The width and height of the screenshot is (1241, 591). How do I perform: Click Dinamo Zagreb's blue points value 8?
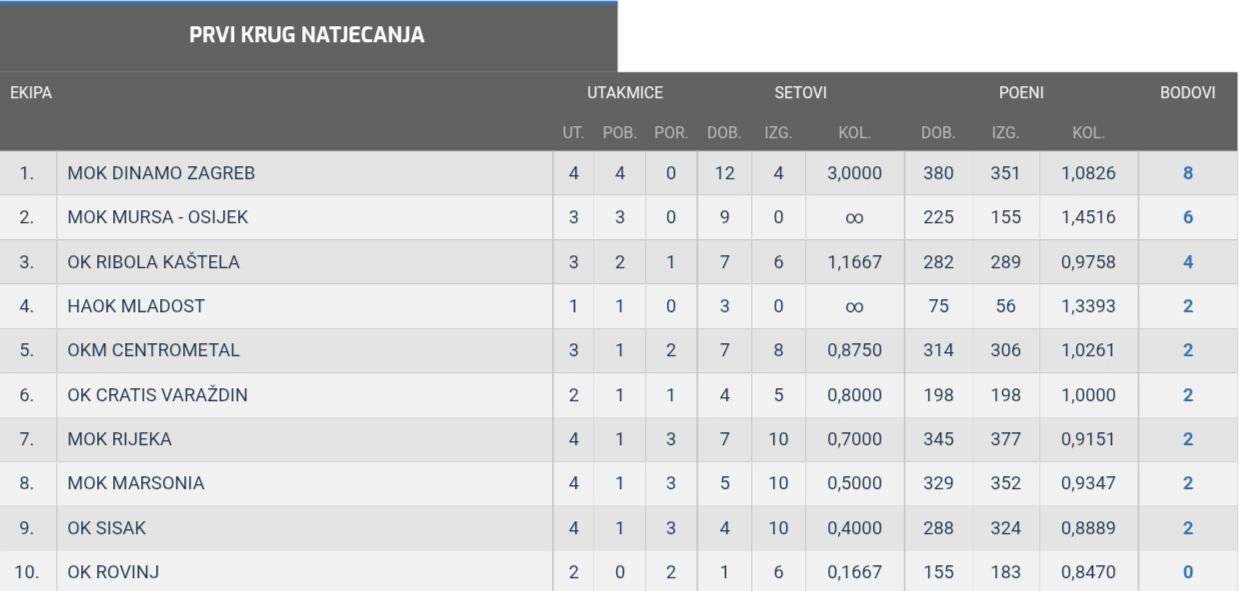tap(1188, 173)
